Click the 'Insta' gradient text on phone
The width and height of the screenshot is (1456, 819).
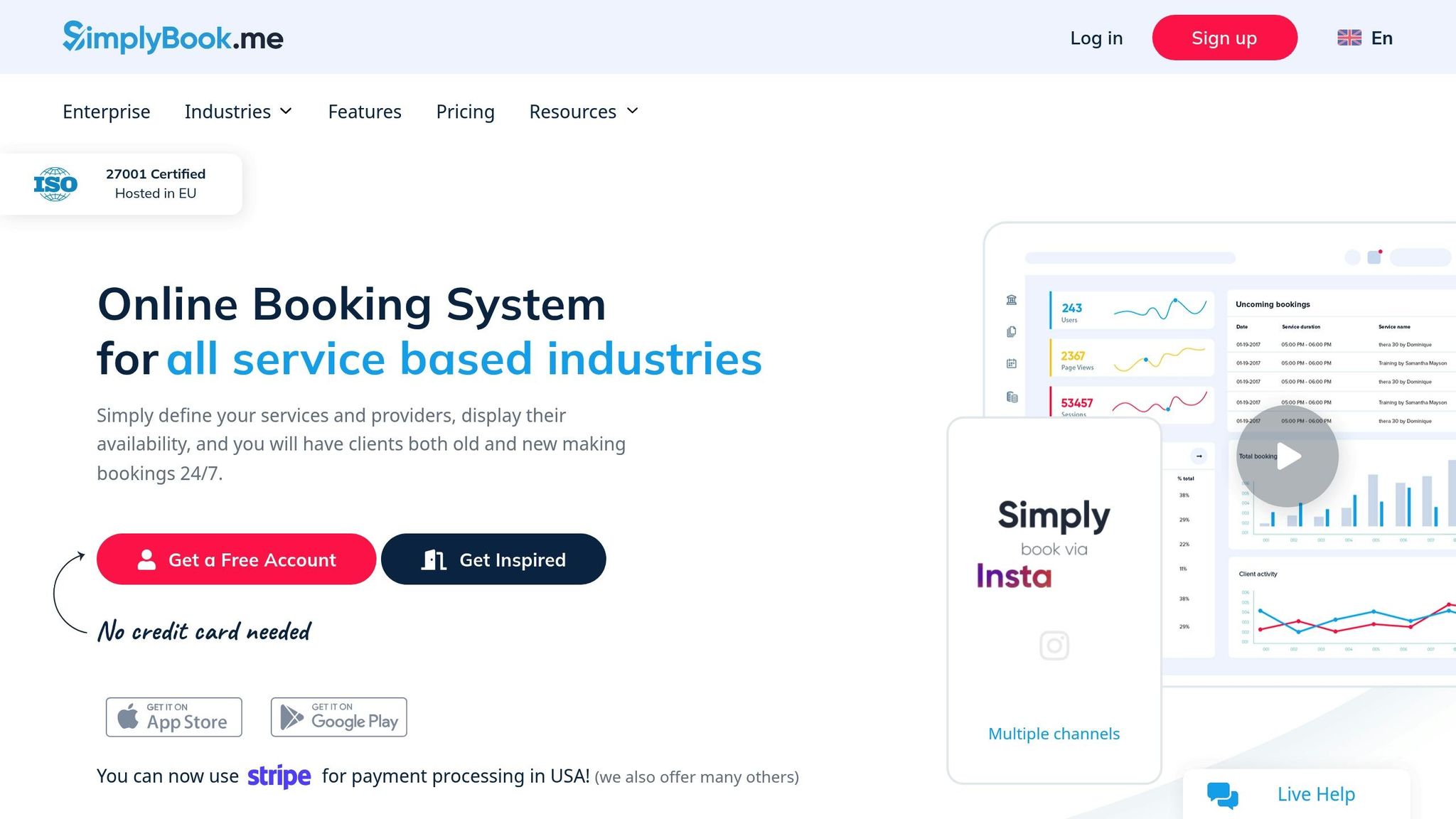(x=1014, y=576)
